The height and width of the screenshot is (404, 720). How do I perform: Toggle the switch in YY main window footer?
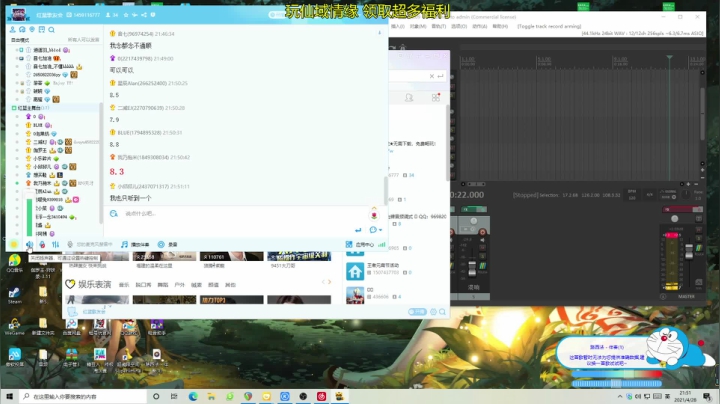point(417,312)
